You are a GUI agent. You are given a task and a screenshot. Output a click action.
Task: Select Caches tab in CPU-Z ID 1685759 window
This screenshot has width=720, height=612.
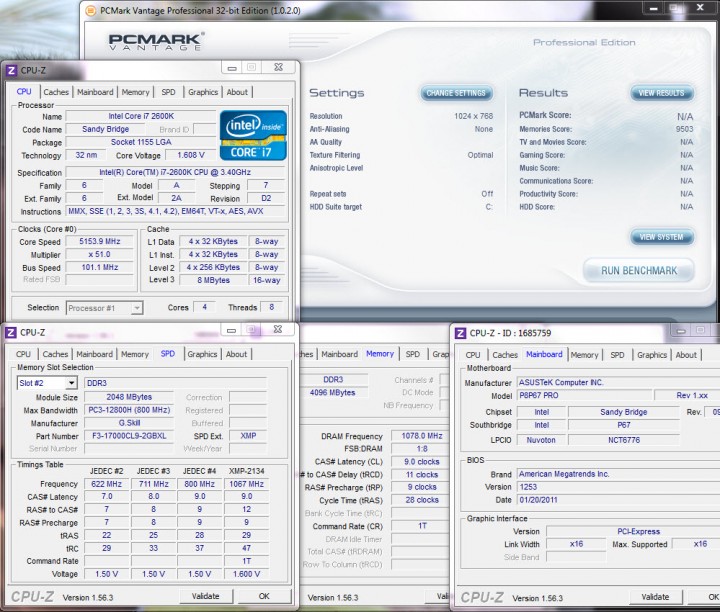click(505, 355)
